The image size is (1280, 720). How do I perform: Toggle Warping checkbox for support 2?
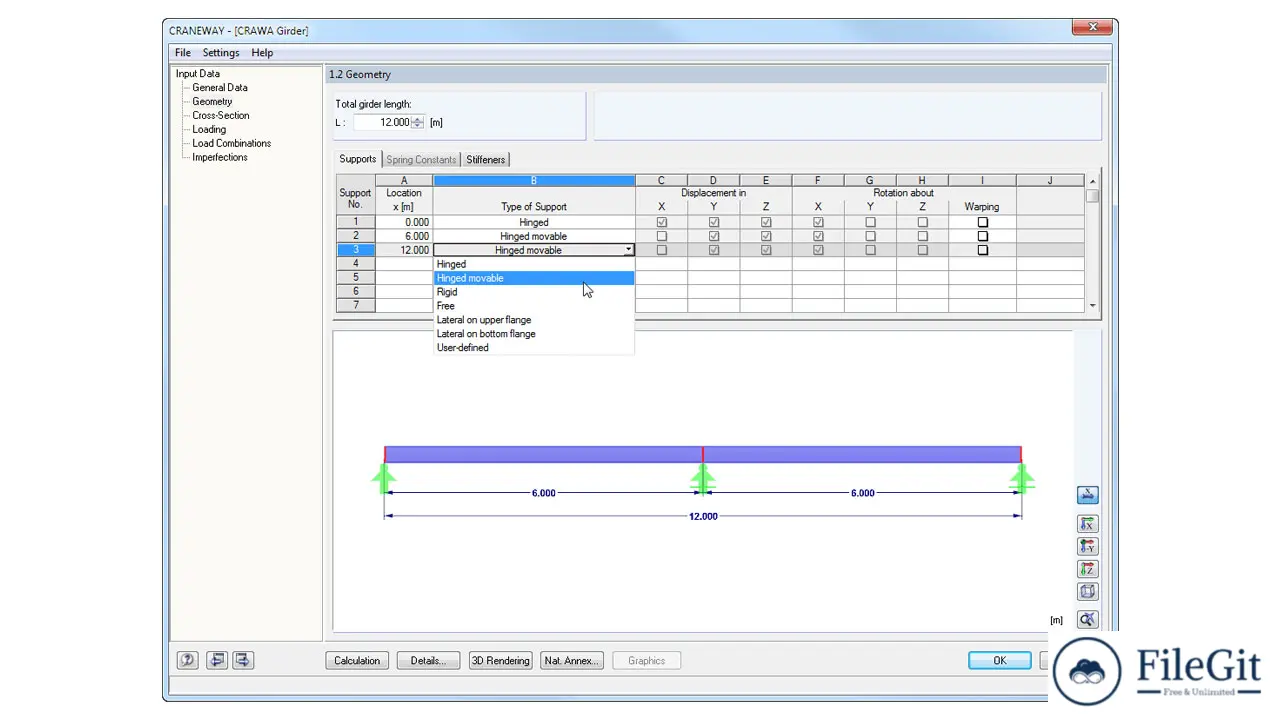982,236
